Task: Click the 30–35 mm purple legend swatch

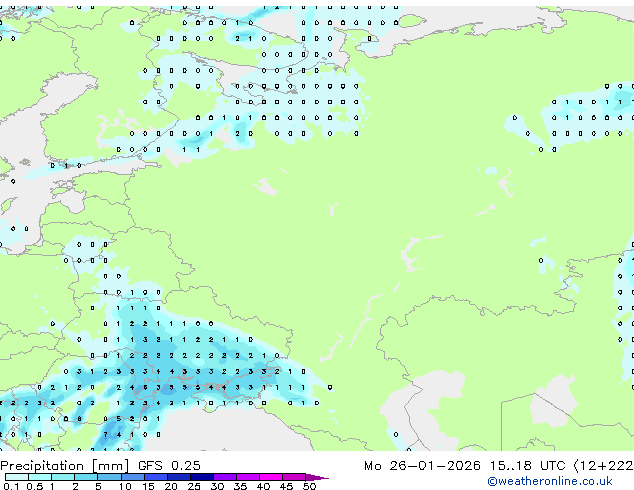Action: click(225, 477)
